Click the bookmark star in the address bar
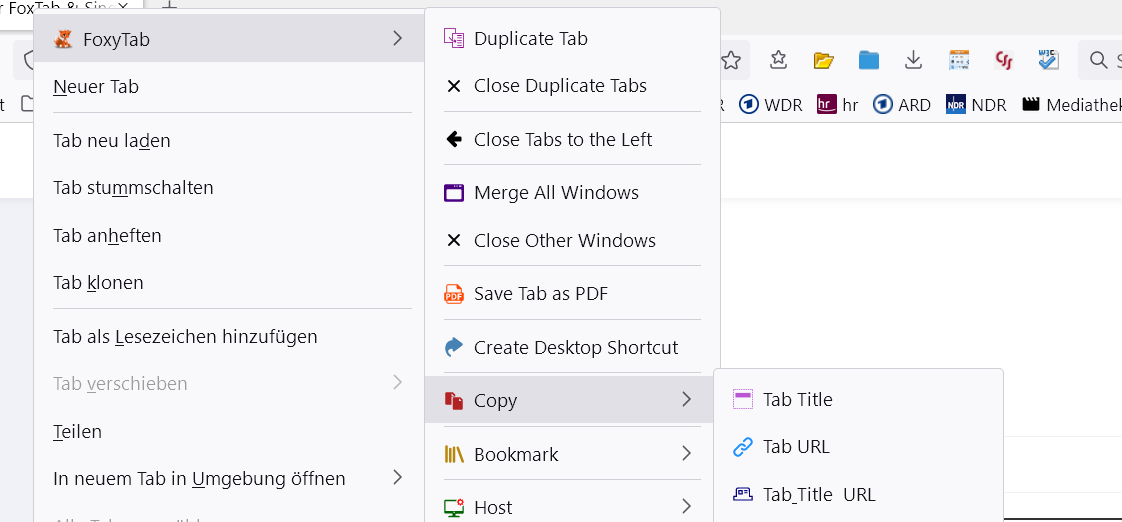1122x522 pixels. pos(731,61)
